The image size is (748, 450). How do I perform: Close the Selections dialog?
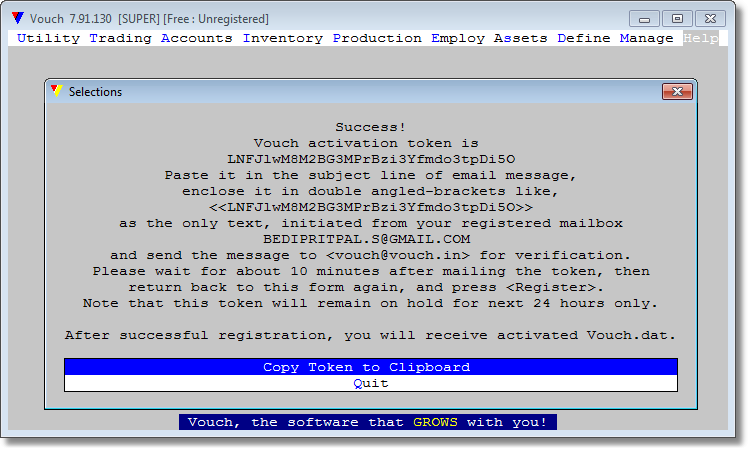(677, 92)
